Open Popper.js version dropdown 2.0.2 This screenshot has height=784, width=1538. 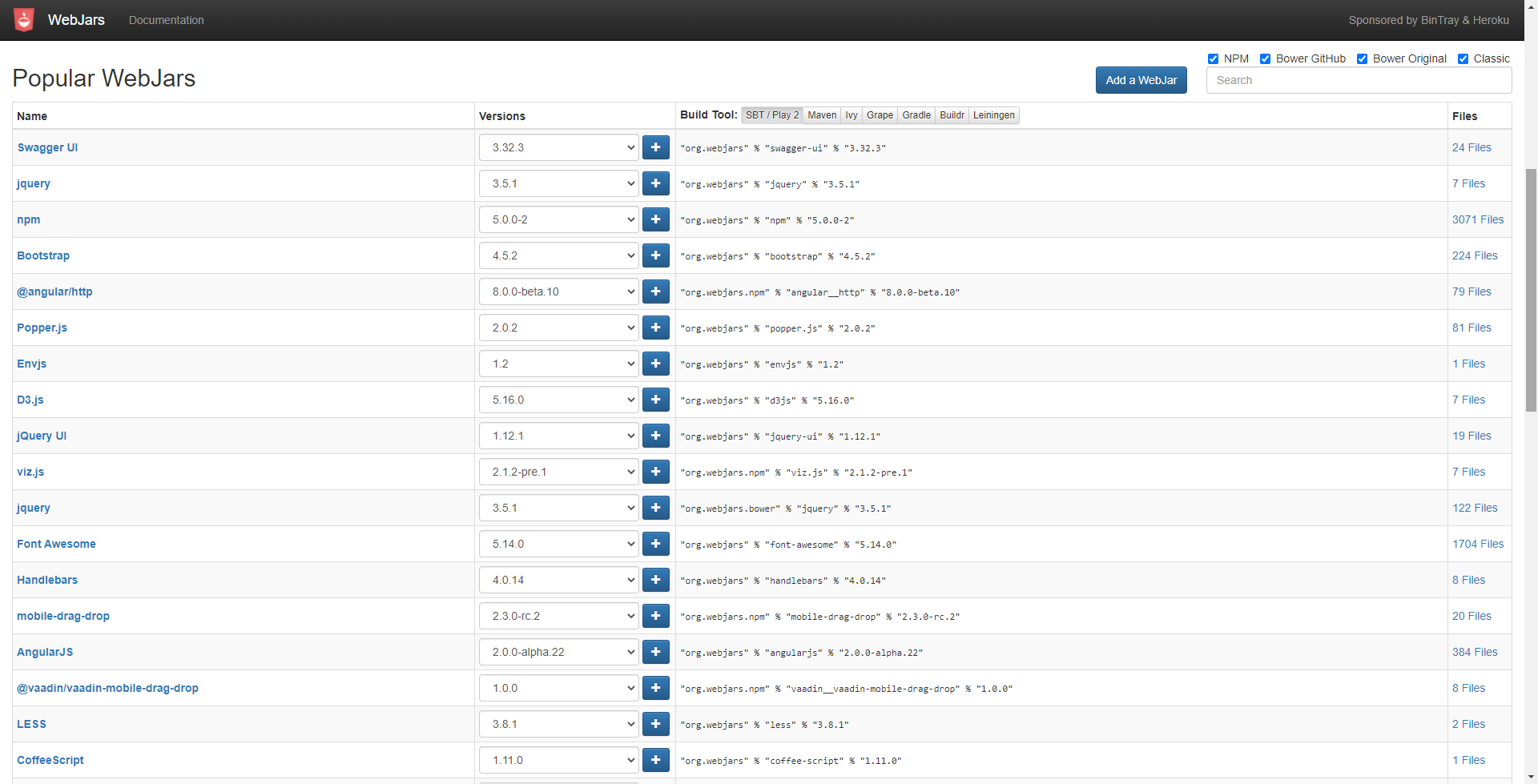tap(558, 328)
